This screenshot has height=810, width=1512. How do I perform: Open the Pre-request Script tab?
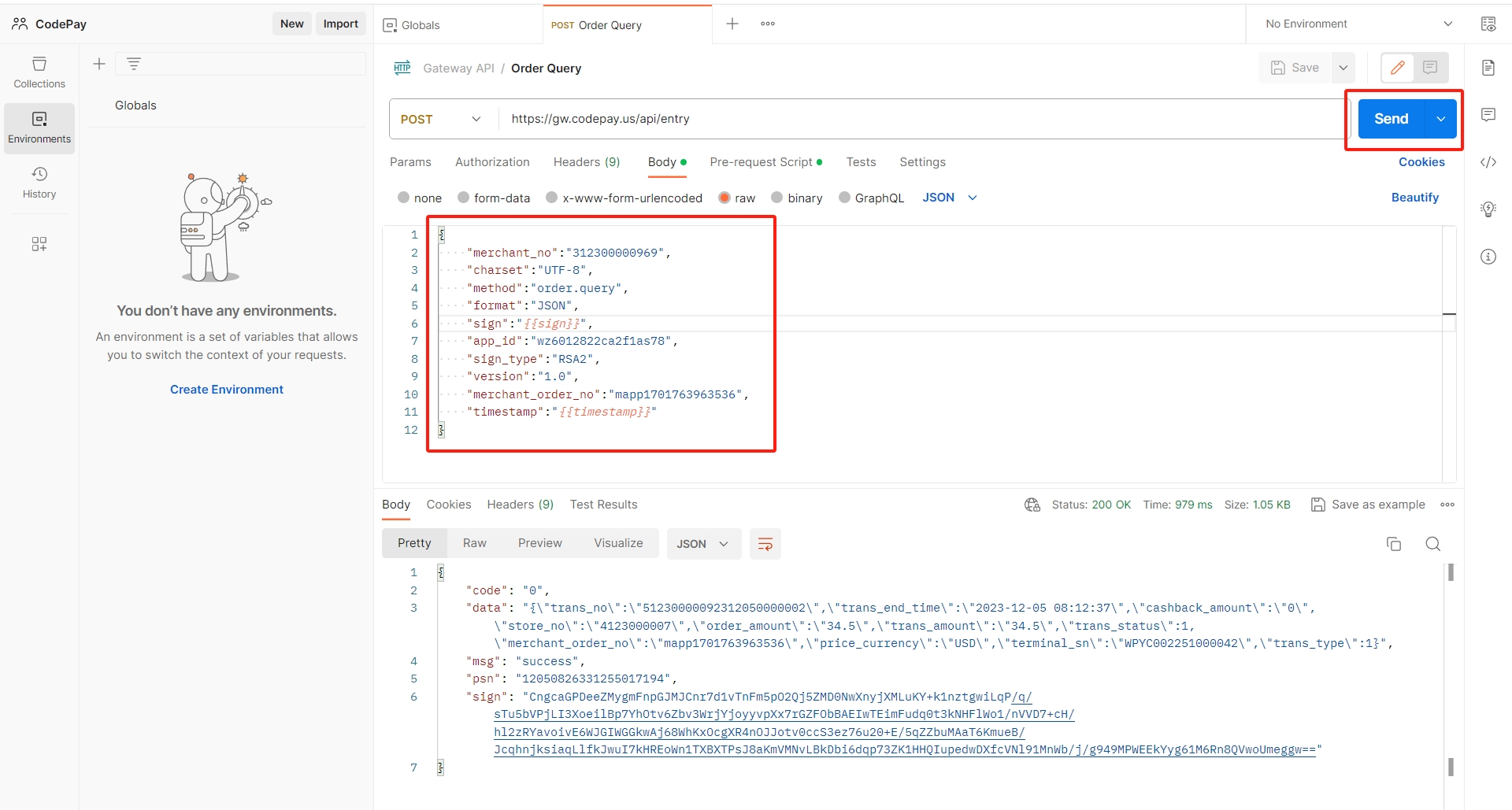(x=762, y=162)
